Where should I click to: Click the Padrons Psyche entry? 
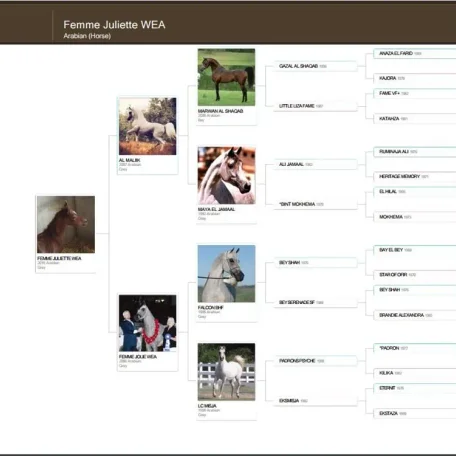pyautogui.click(x=315, y=361)
